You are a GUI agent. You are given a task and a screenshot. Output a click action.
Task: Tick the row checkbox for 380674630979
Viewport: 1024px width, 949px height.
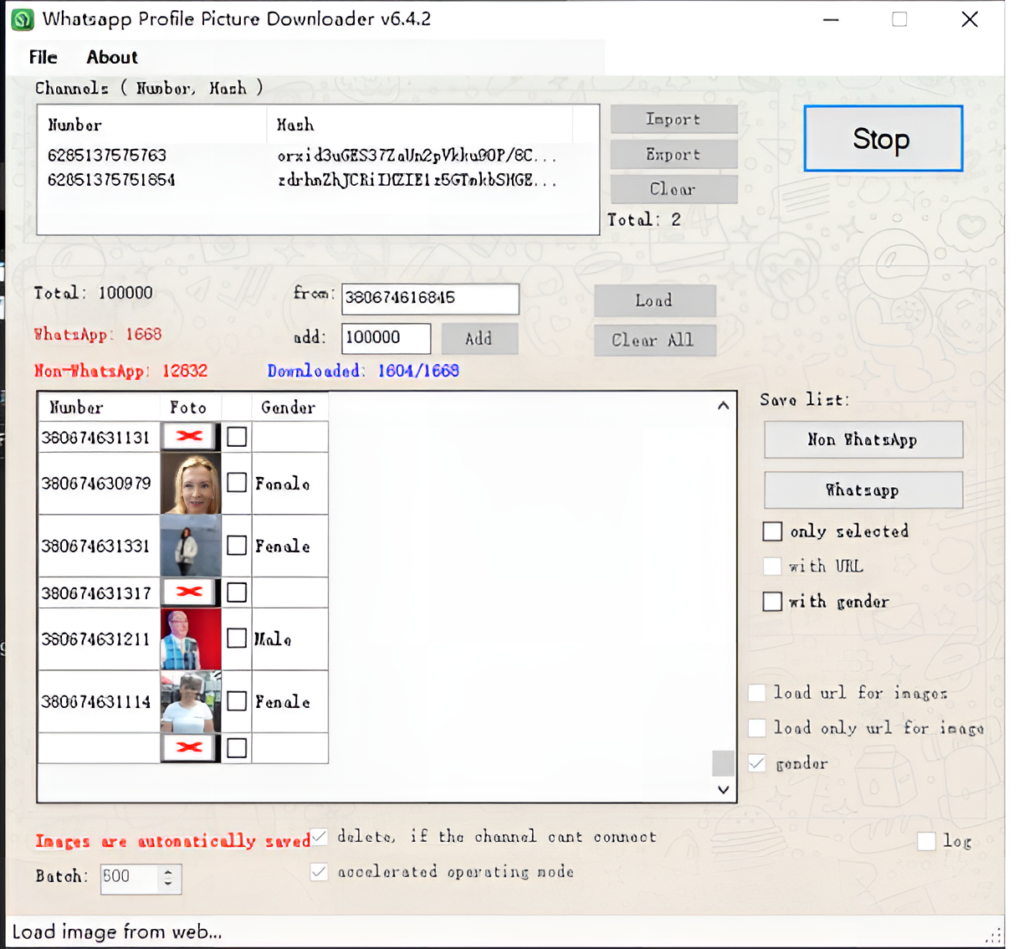tap(237, 483)
